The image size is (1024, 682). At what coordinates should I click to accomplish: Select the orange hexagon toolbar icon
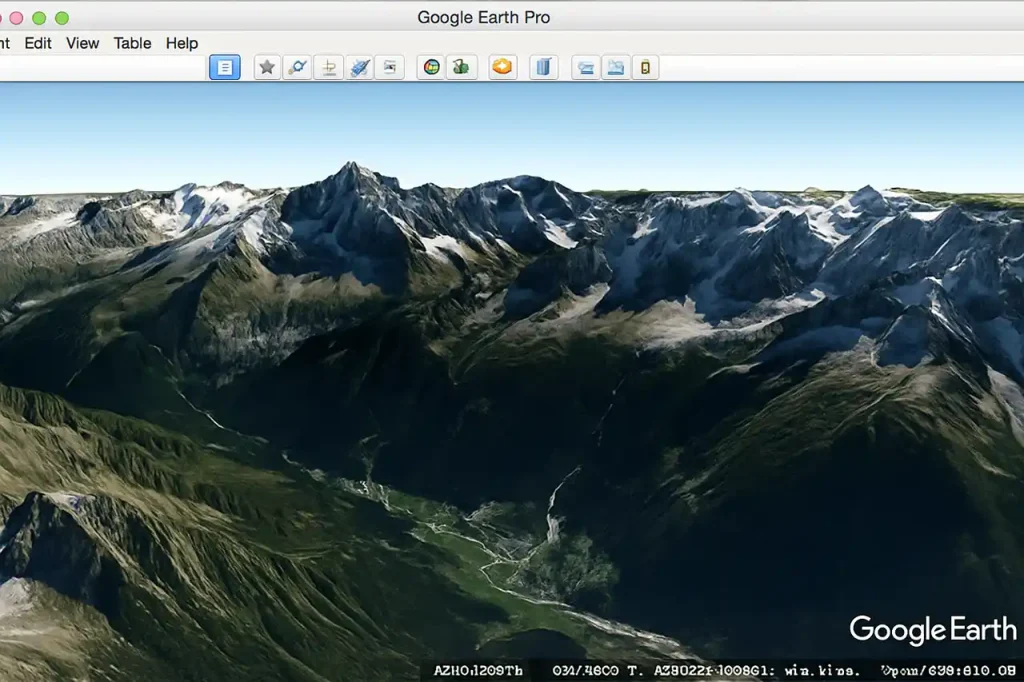[502, 67]
